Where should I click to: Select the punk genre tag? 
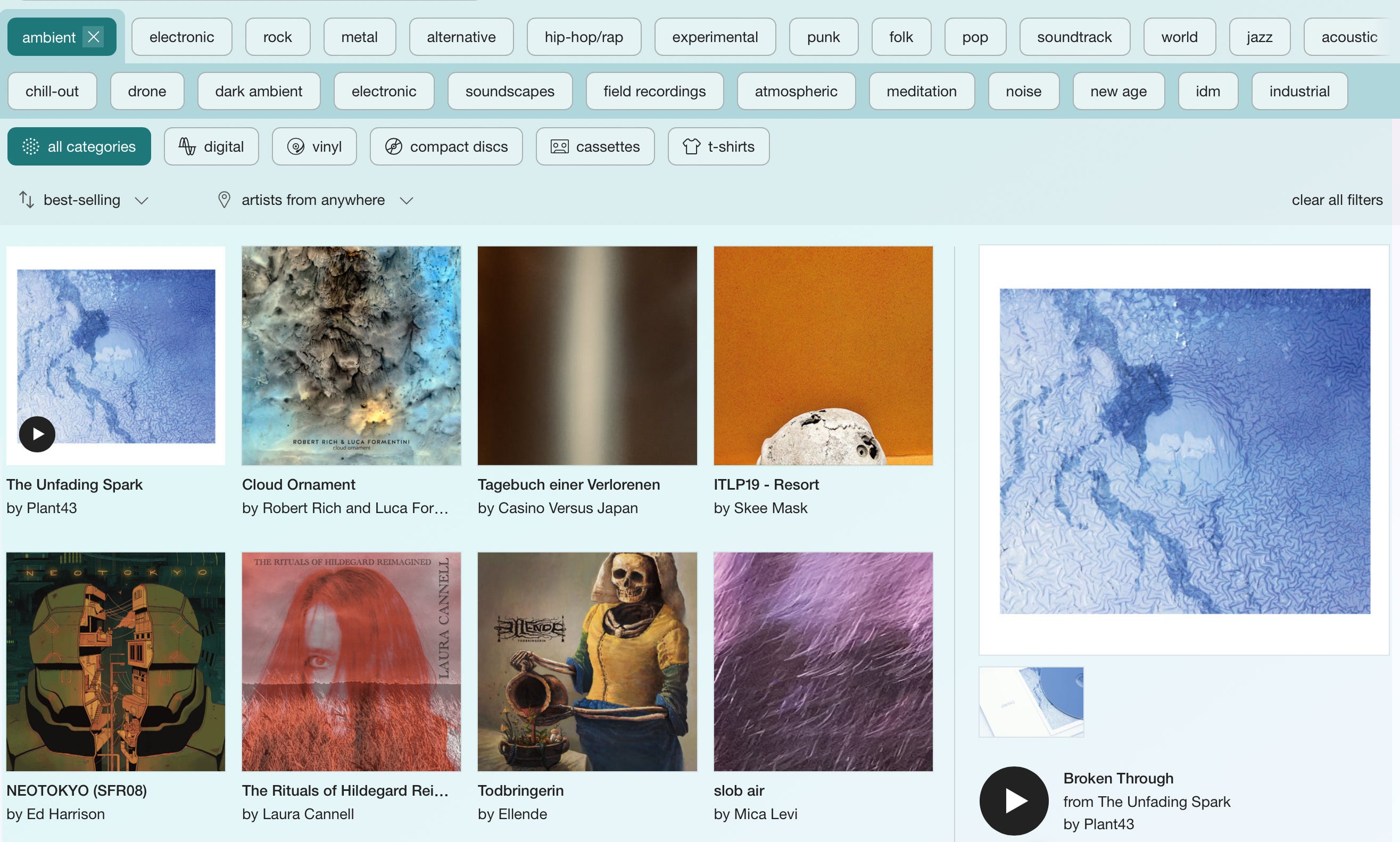(824, 37)
